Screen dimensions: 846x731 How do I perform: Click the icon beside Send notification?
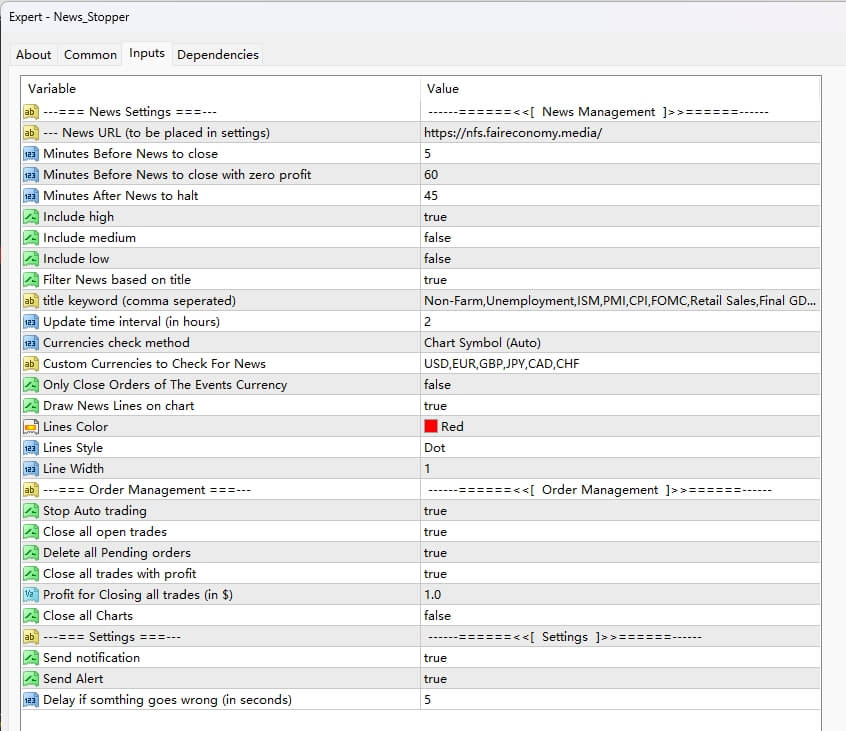point(30,658)
